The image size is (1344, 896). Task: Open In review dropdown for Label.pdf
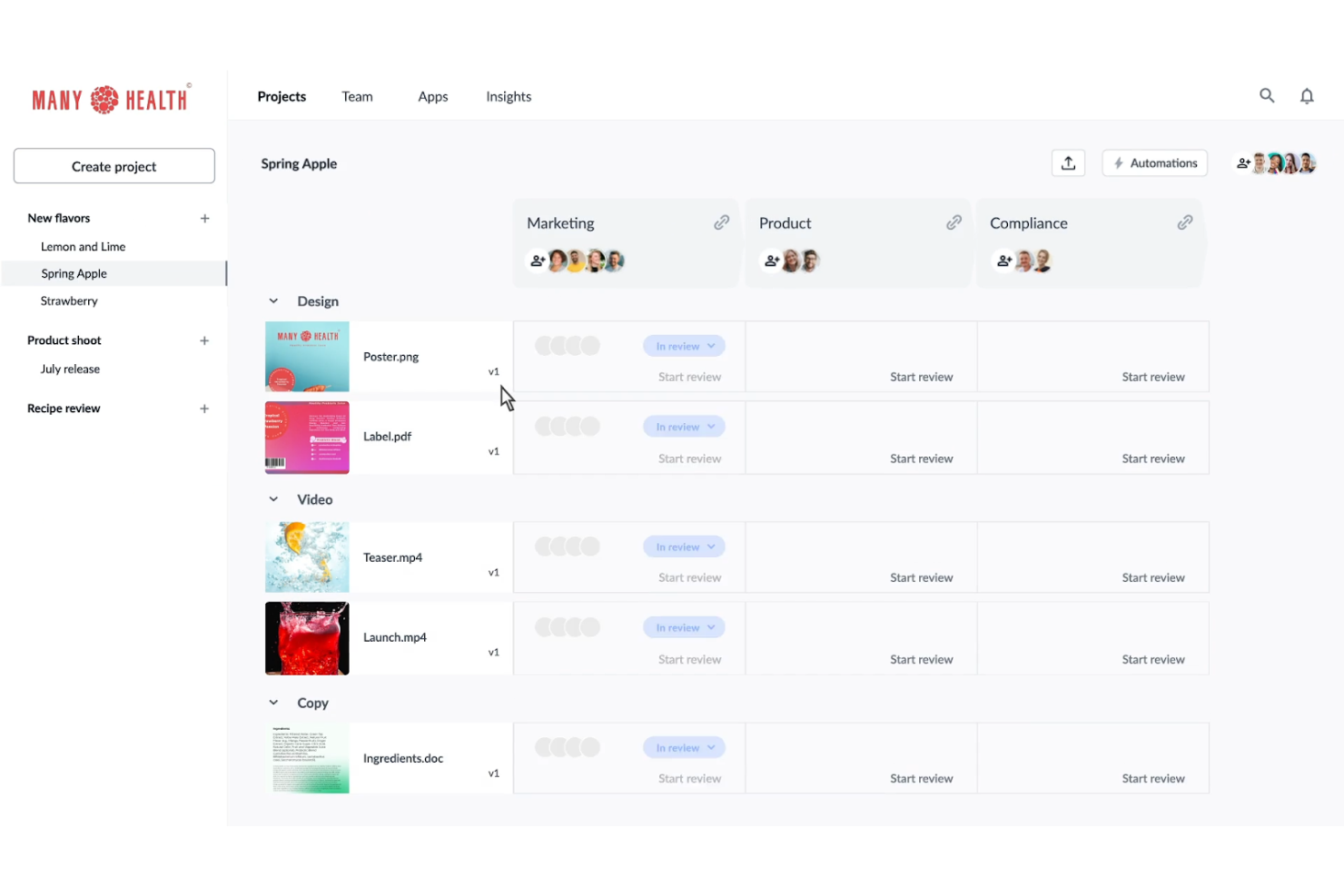pos(685,427)
